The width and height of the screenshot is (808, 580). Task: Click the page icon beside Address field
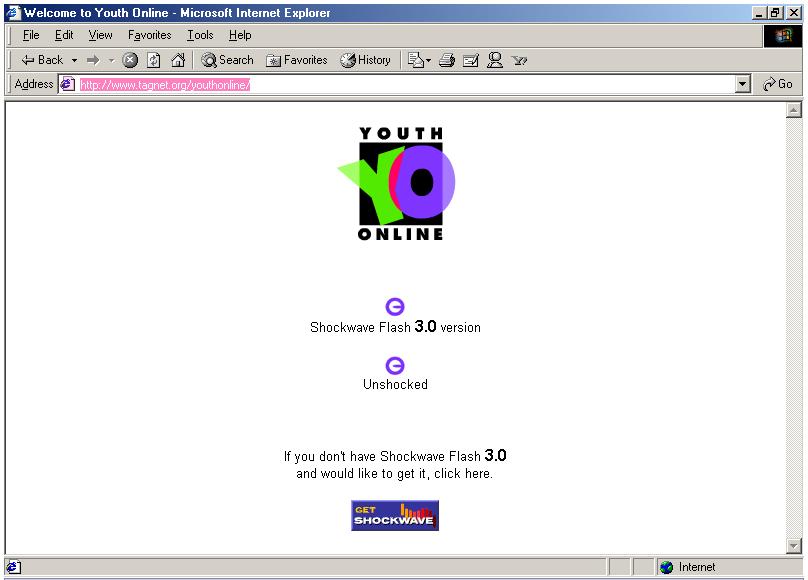pyautogui.click(x=68, y=84)
